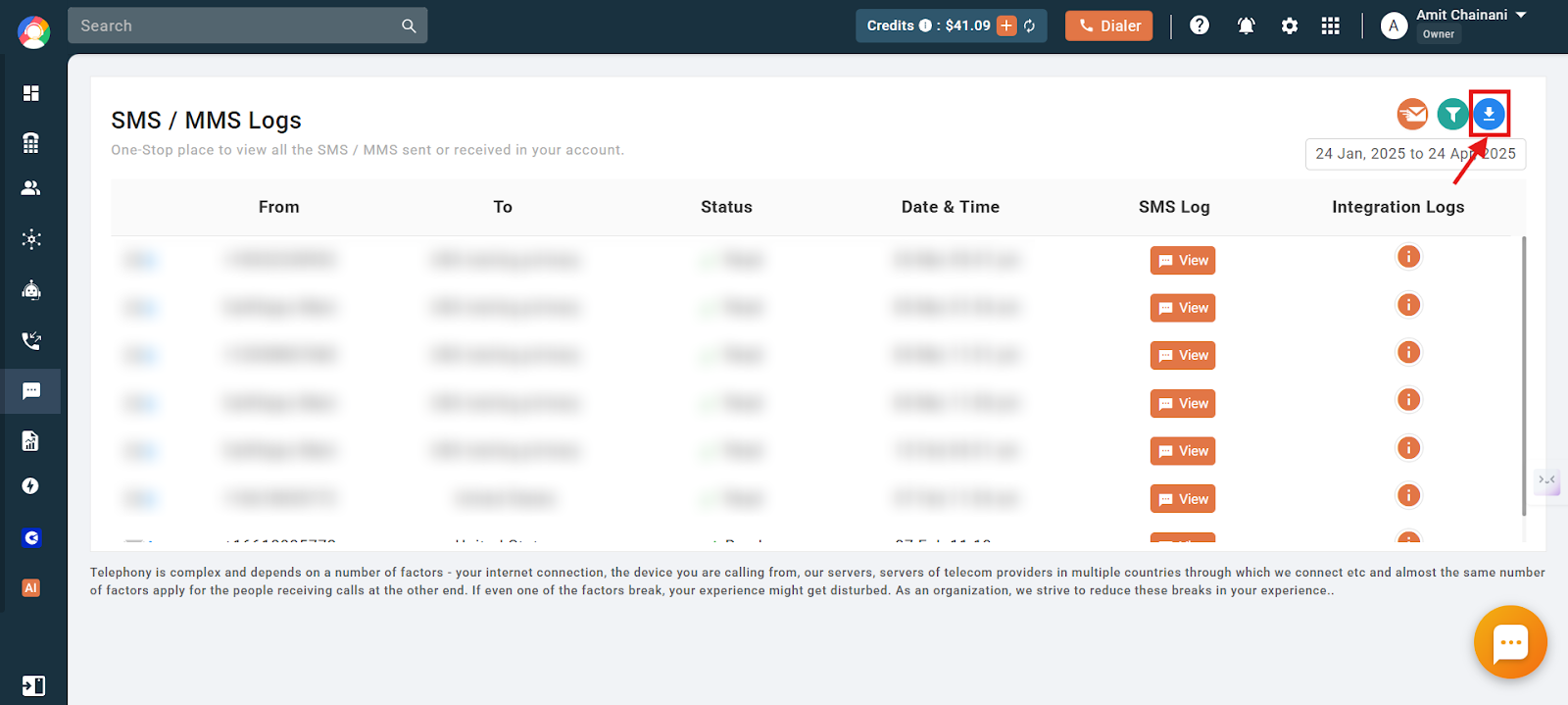Click the SMS Log column header
Viewport: 1568px width, 705px height.
point(1174,207)
